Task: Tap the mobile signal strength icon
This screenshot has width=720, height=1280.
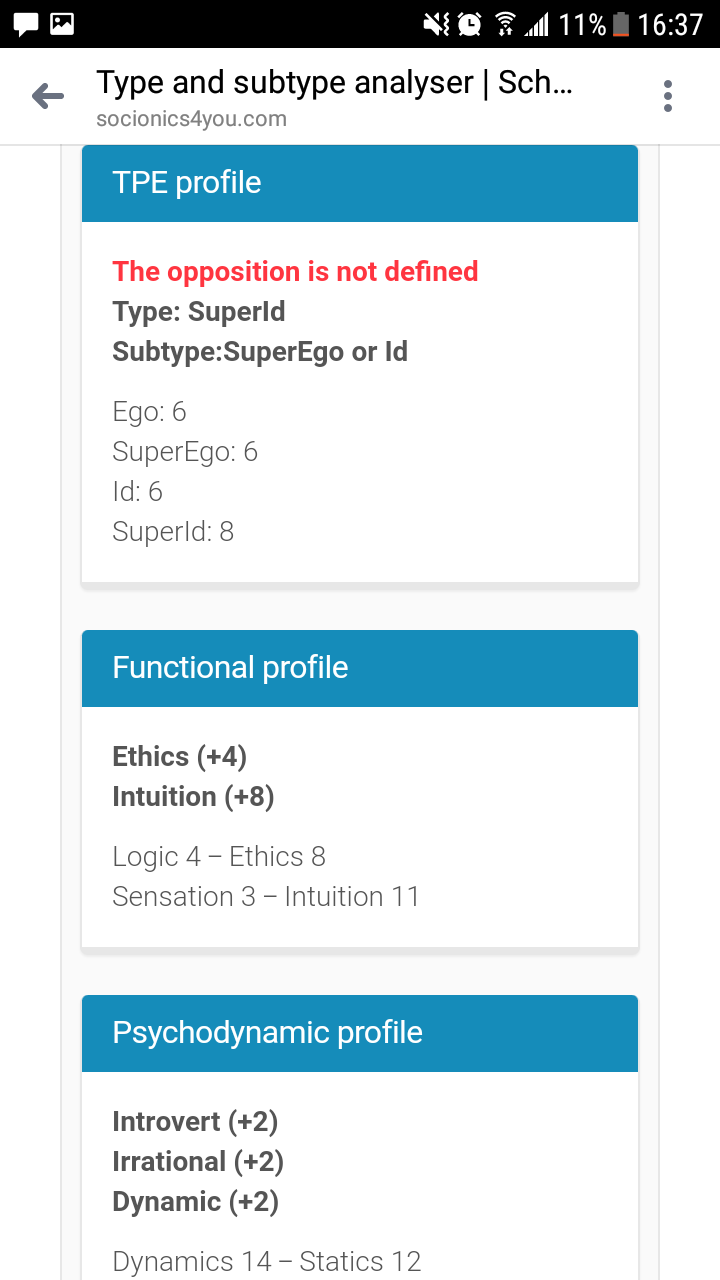Action: [537, 24]
